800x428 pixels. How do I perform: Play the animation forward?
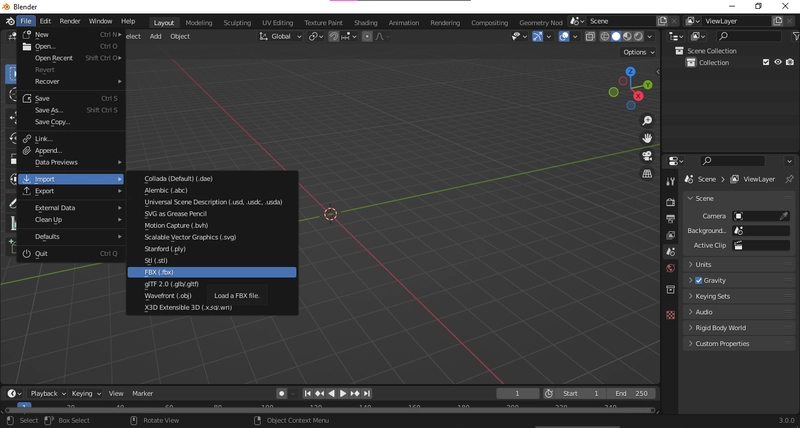[x=343, y=393]
